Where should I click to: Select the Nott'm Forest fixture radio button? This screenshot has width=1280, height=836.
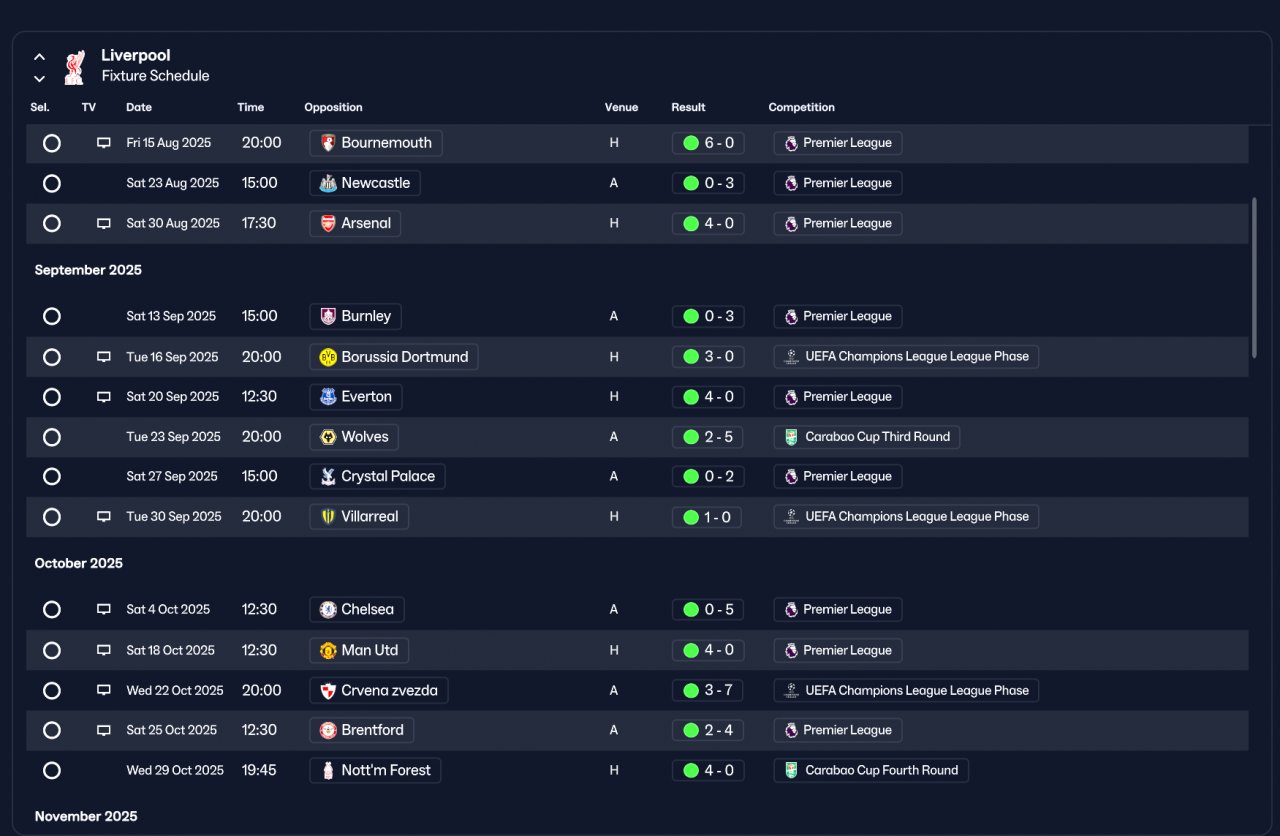click(x=52, y=770)
